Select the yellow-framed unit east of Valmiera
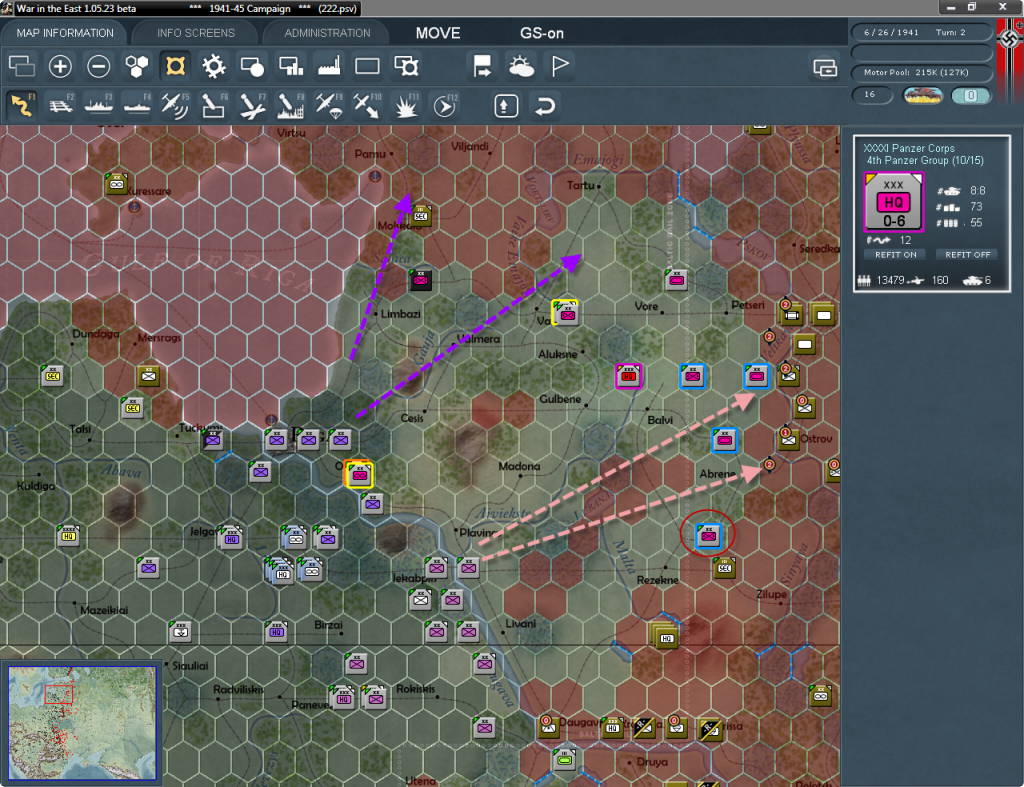 coord(566,313)
